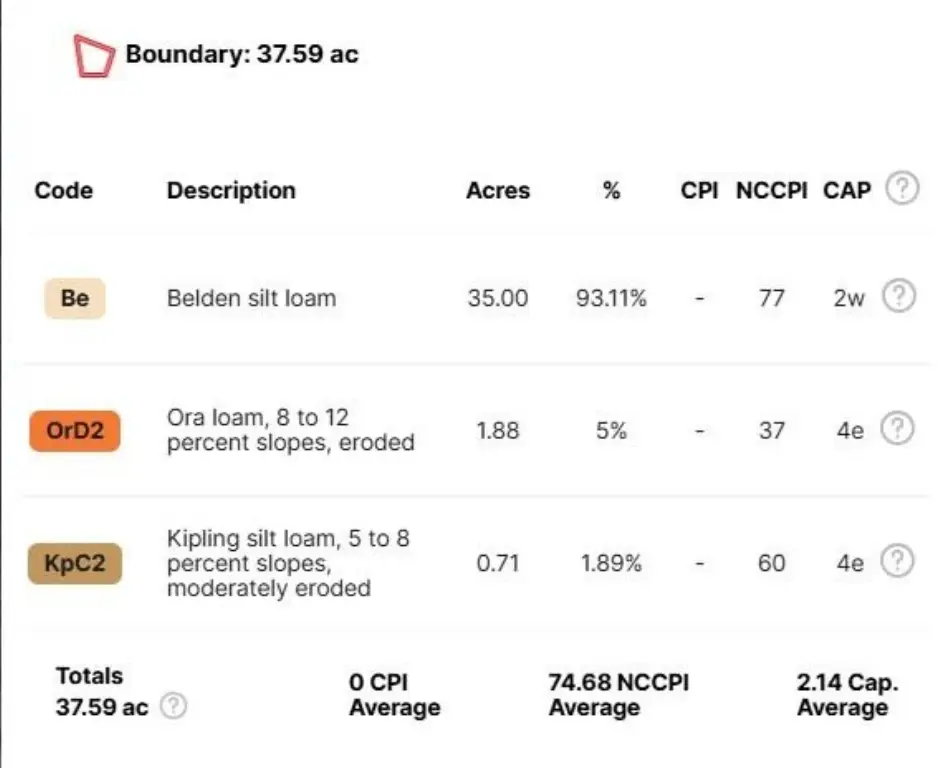
Task: Click the 74.68 NCCPI Average total
Action: [x=618, y=695]
